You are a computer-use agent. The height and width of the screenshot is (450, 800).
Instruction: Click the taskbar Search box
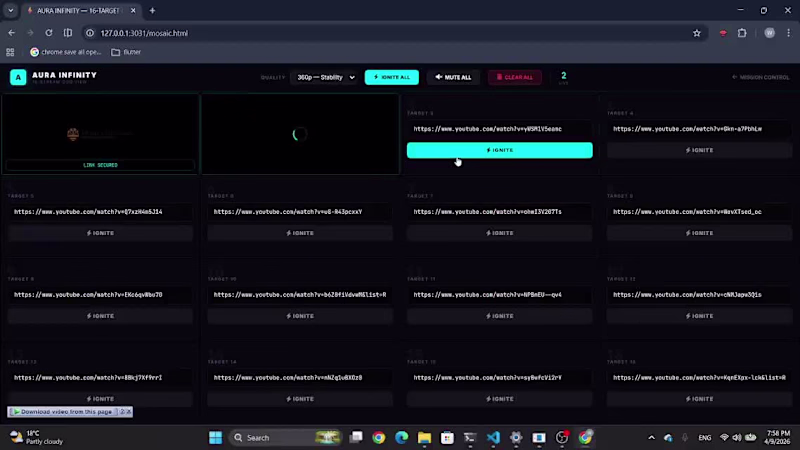[284, 437]
